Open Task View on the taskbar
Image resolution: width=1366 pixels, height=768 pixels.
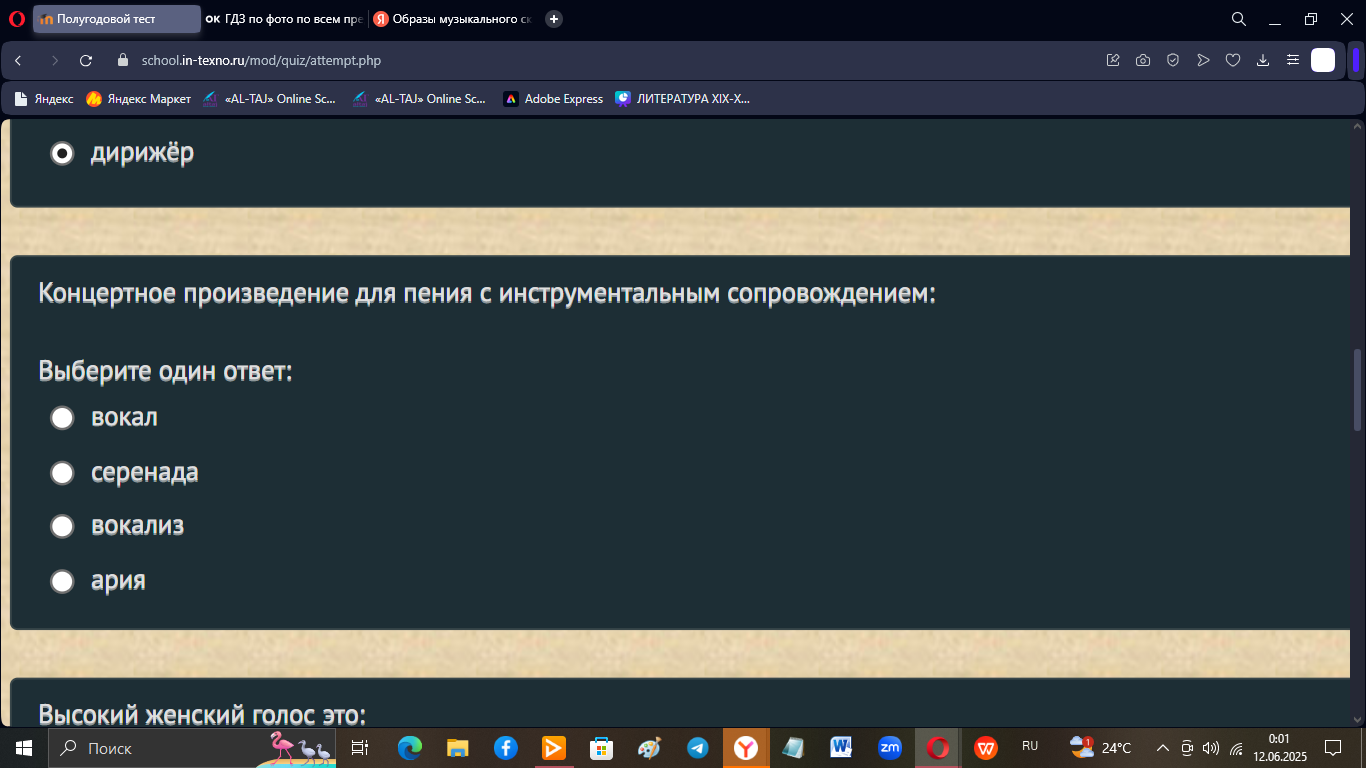(361, 748)
